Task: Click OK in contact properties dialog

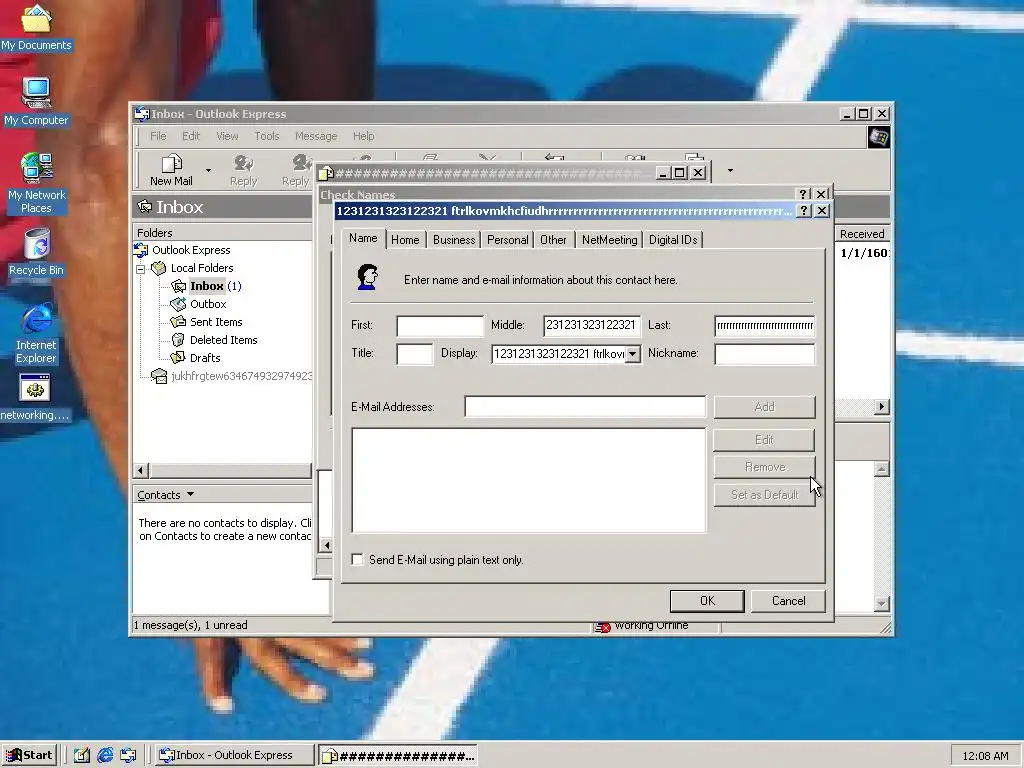Action: [707, 601]
